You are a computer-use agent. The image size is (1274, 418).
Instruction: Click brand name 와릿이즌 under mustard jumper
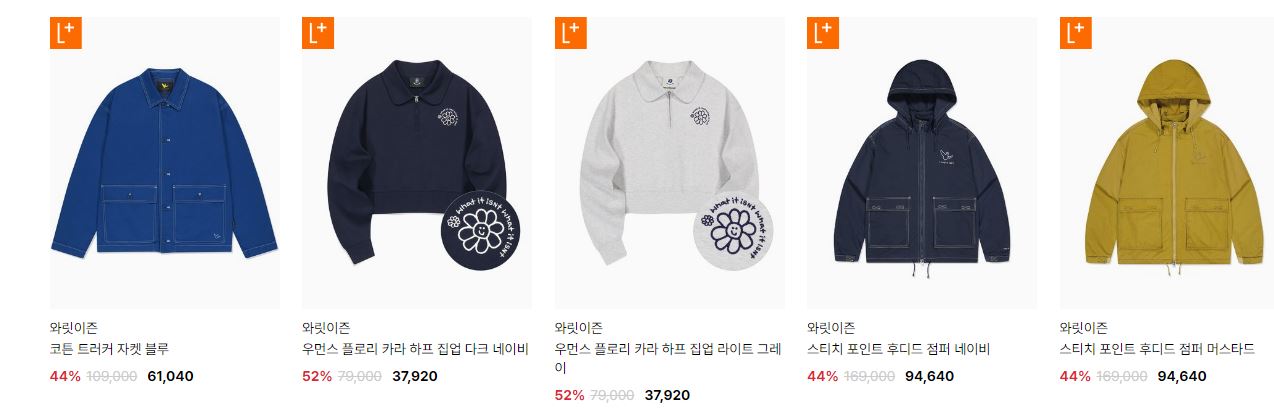(1084, 327)
